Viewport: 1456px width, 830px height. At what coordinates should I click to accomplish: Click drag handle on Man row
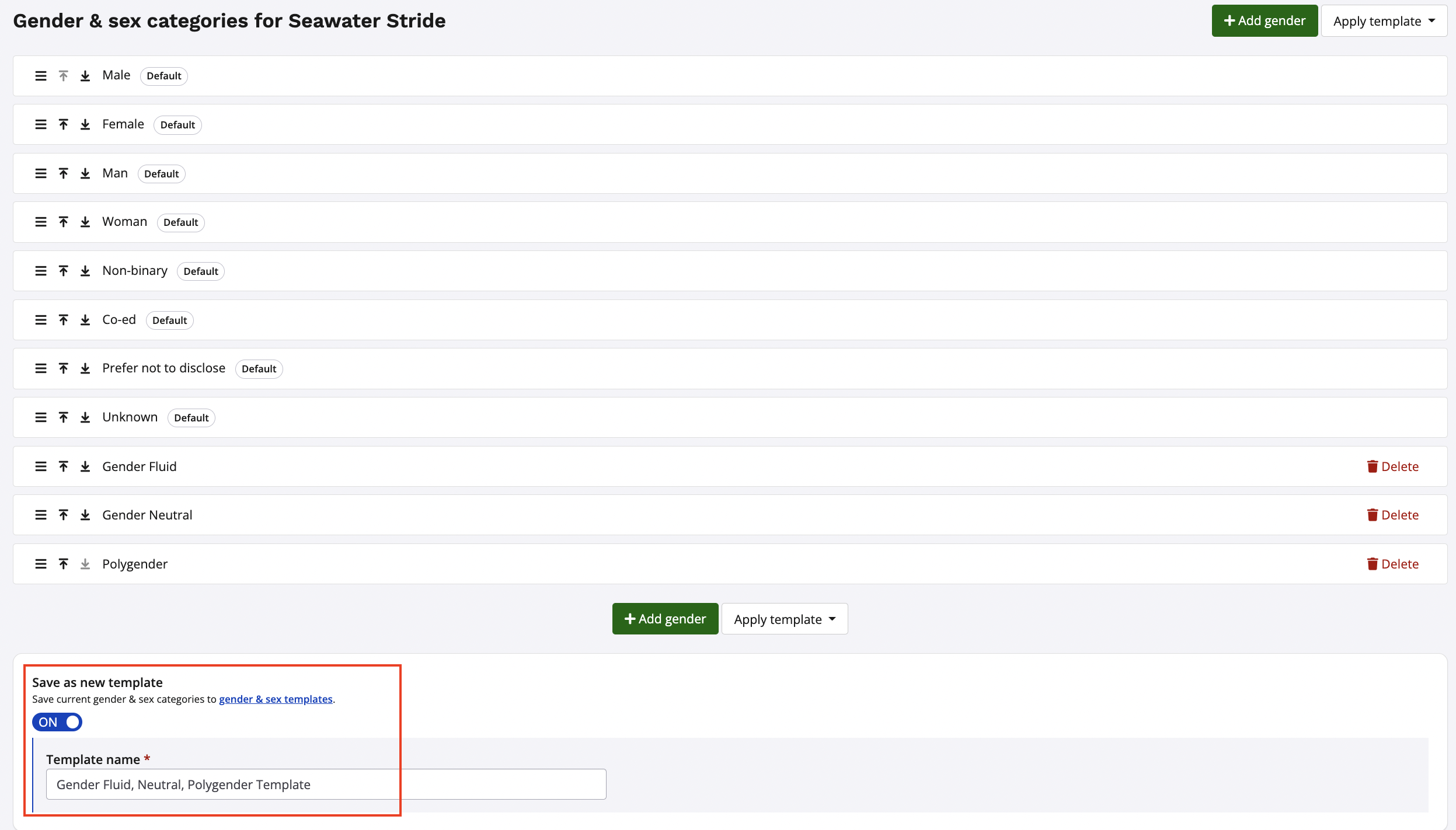pos(41,173)
